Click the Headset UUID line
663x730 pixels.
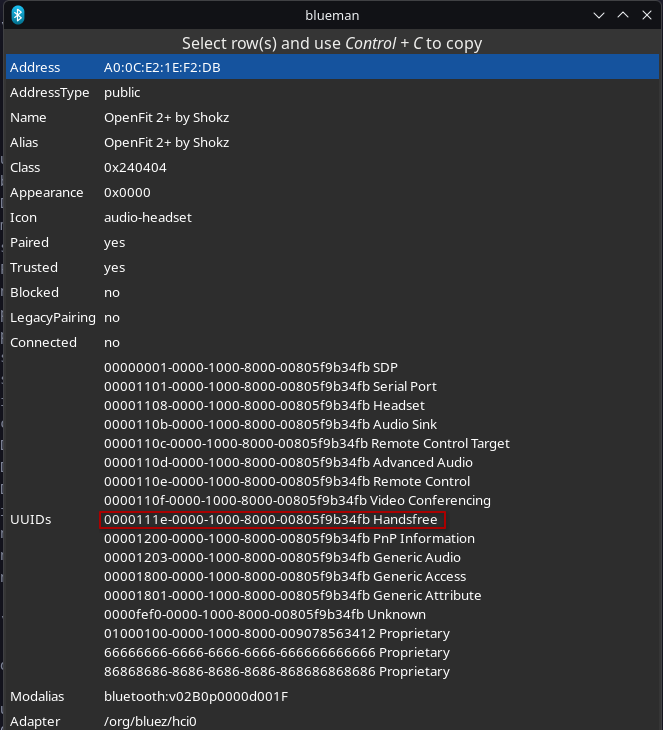264,406
